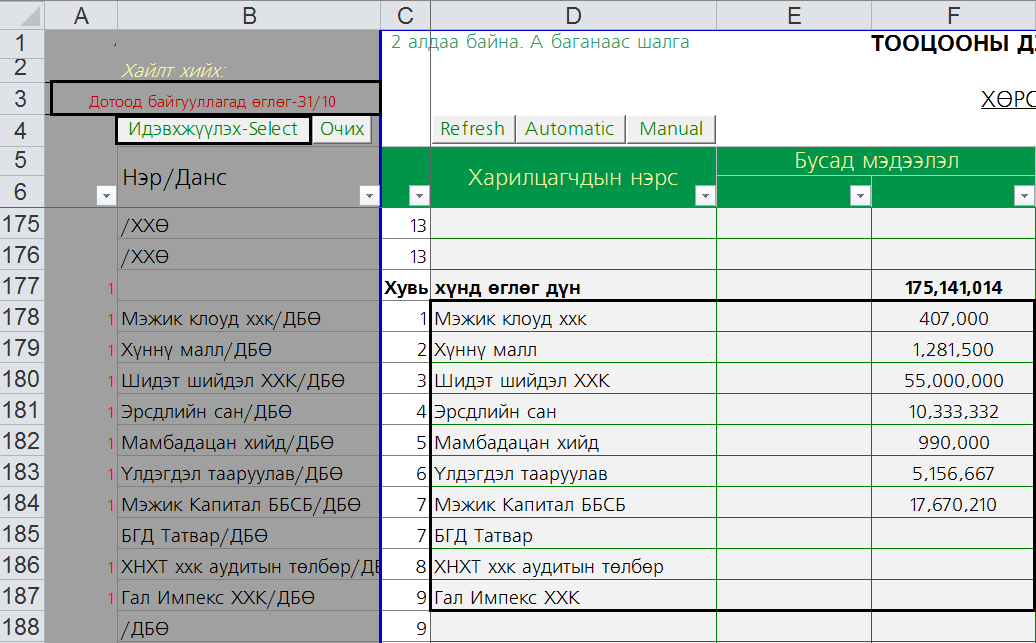The image size is (1036, 643).
Task: Click the Хайлт хийх label
Action: tap(173, 70)
